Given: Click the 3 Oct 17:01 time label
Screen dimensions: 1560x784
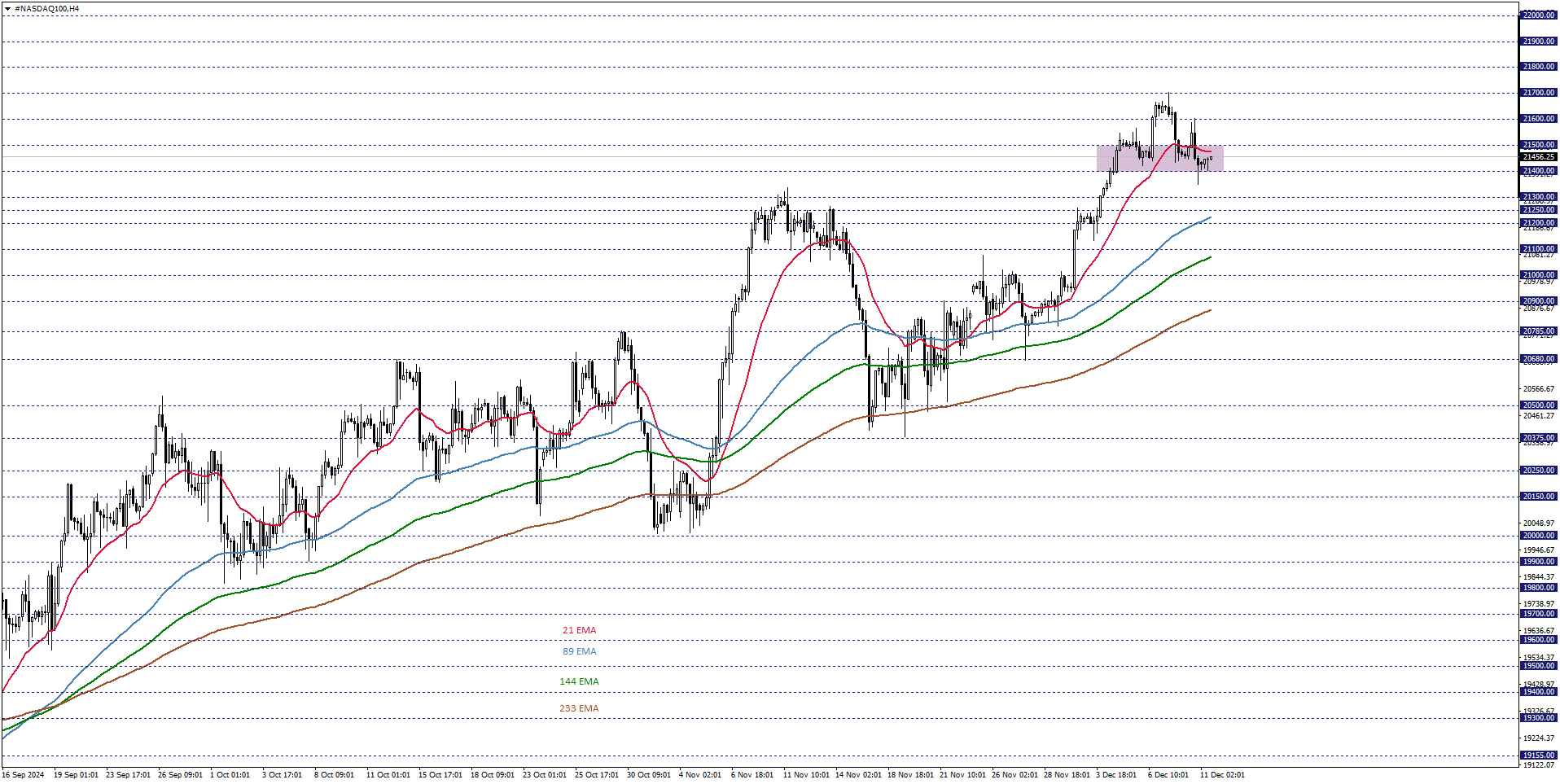Looking at the screenshot, I should [x=282, y=775].
